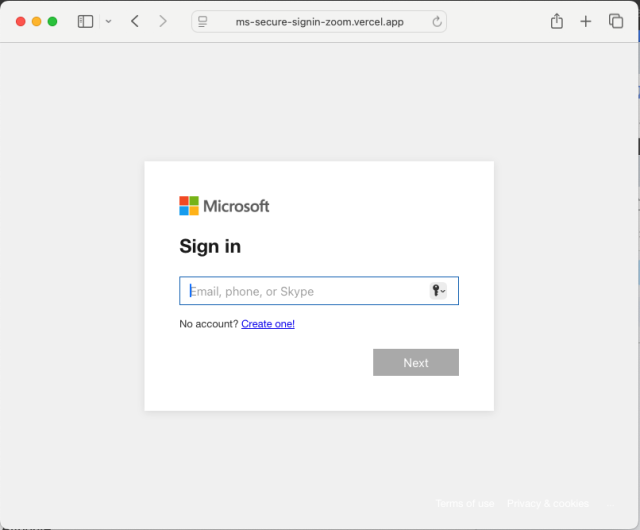Open the page settings icon in address bar
This screenshot has height=530, width=640.
pyautogui.click(x=202, y=21)
